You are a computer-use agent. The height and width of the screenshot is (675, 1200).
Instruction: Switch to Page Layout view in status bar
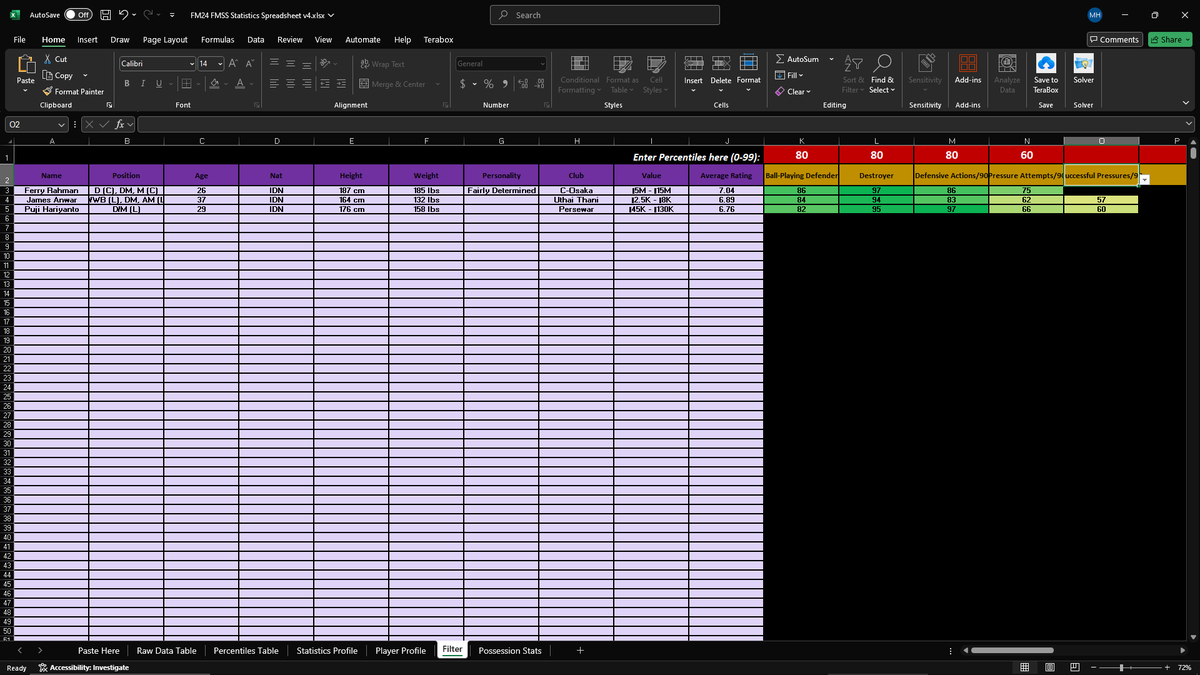click(1049, 667)
